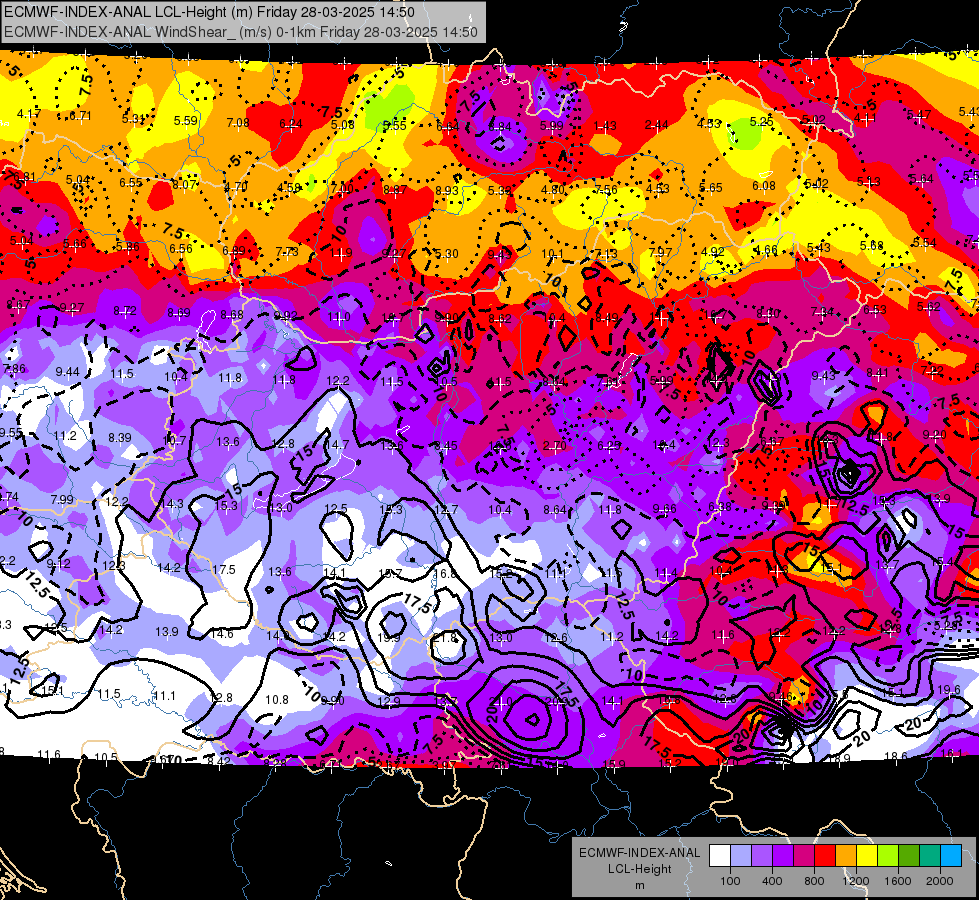The image size is (979, 900).
Task: Click the grid point value '7.73'
Action: (287, 251)
